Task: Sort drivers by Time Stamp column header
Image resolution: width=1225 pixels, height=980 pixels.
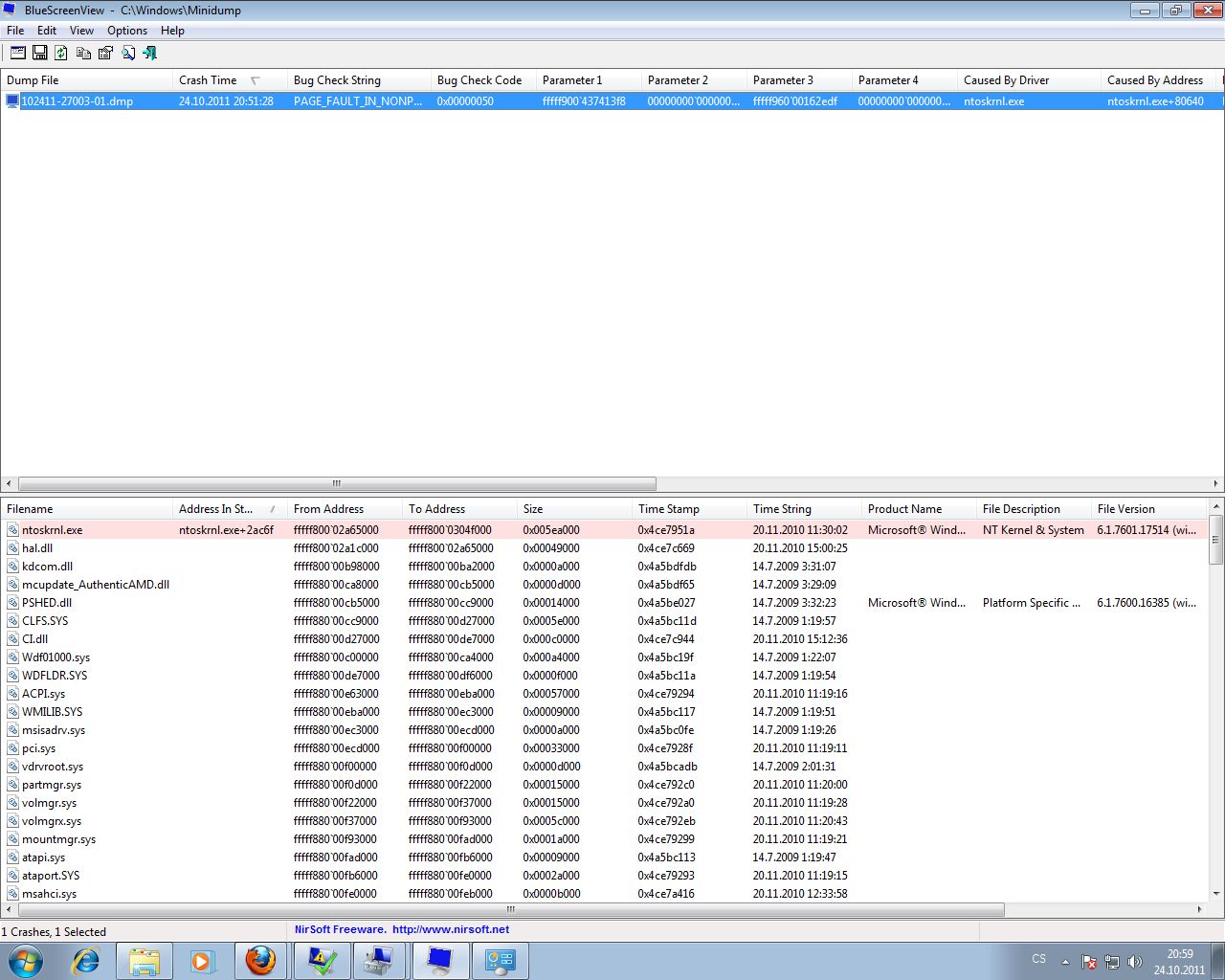Action: [689, 509]
